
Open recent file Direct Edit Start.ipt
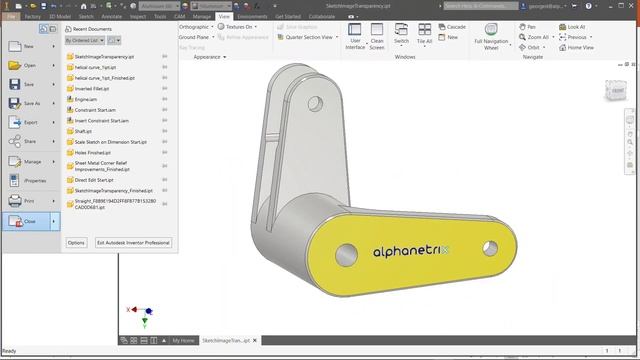[94, 180]
